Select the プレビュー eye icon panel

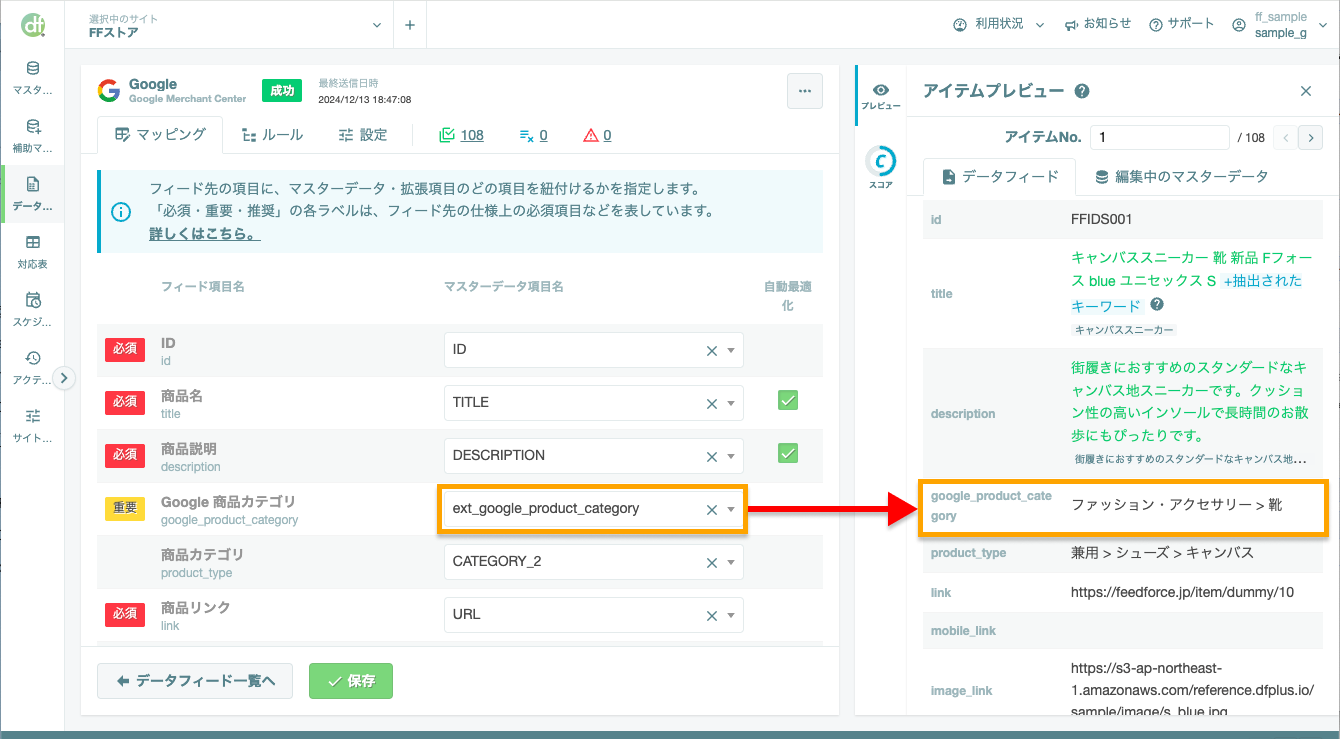click(x=881, y=96)
